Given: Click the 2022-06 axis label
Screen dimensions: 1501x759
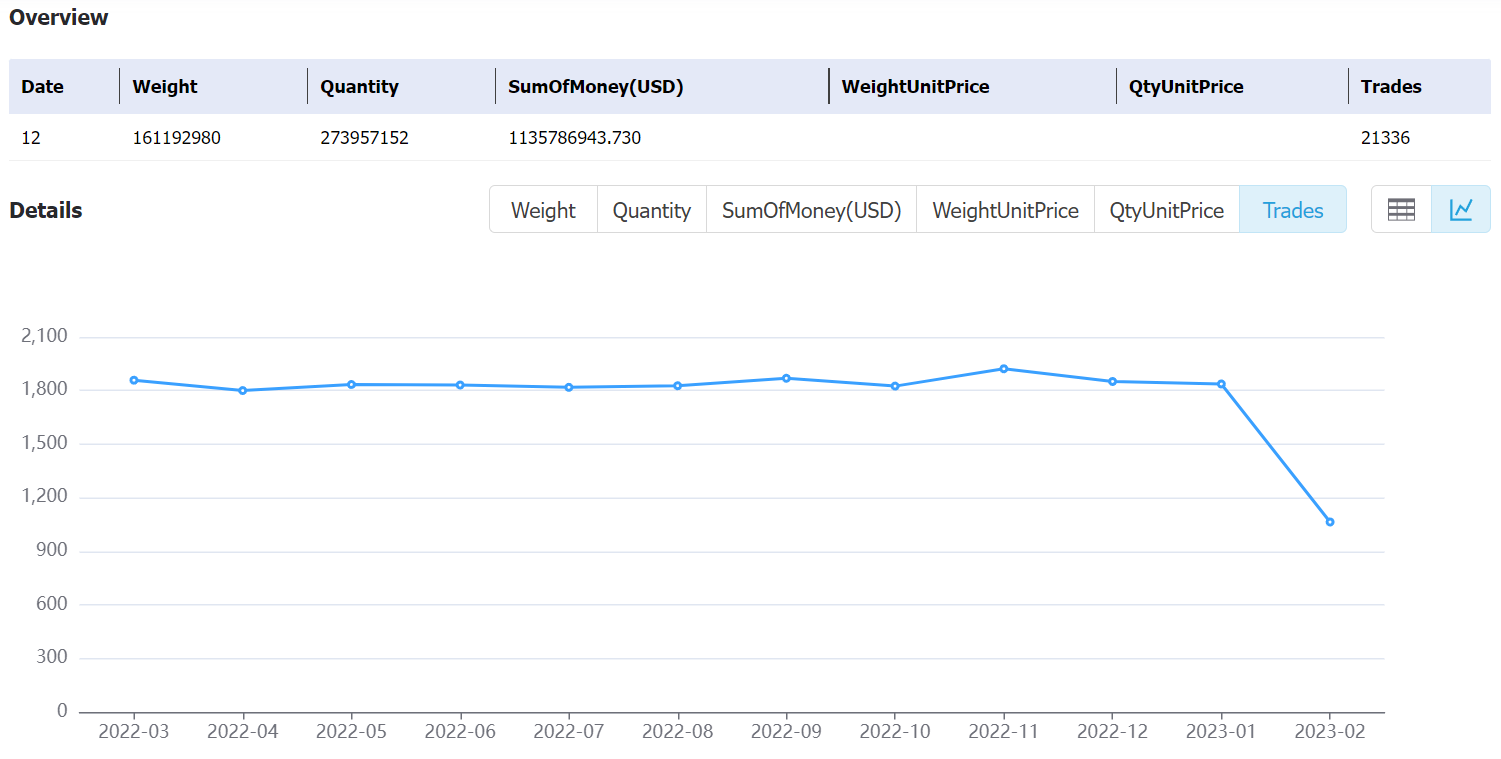Looking at the screenshot, I should point(460,731).
